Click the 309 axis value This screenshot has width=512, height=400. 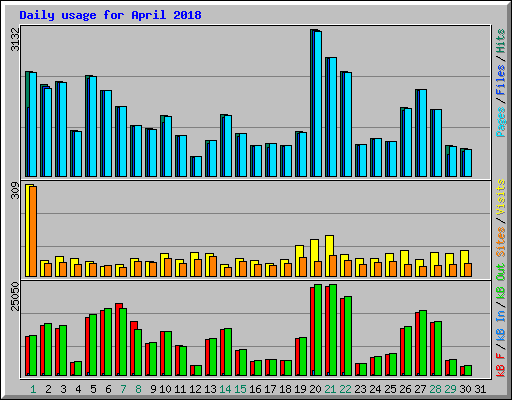pos(15,190)
